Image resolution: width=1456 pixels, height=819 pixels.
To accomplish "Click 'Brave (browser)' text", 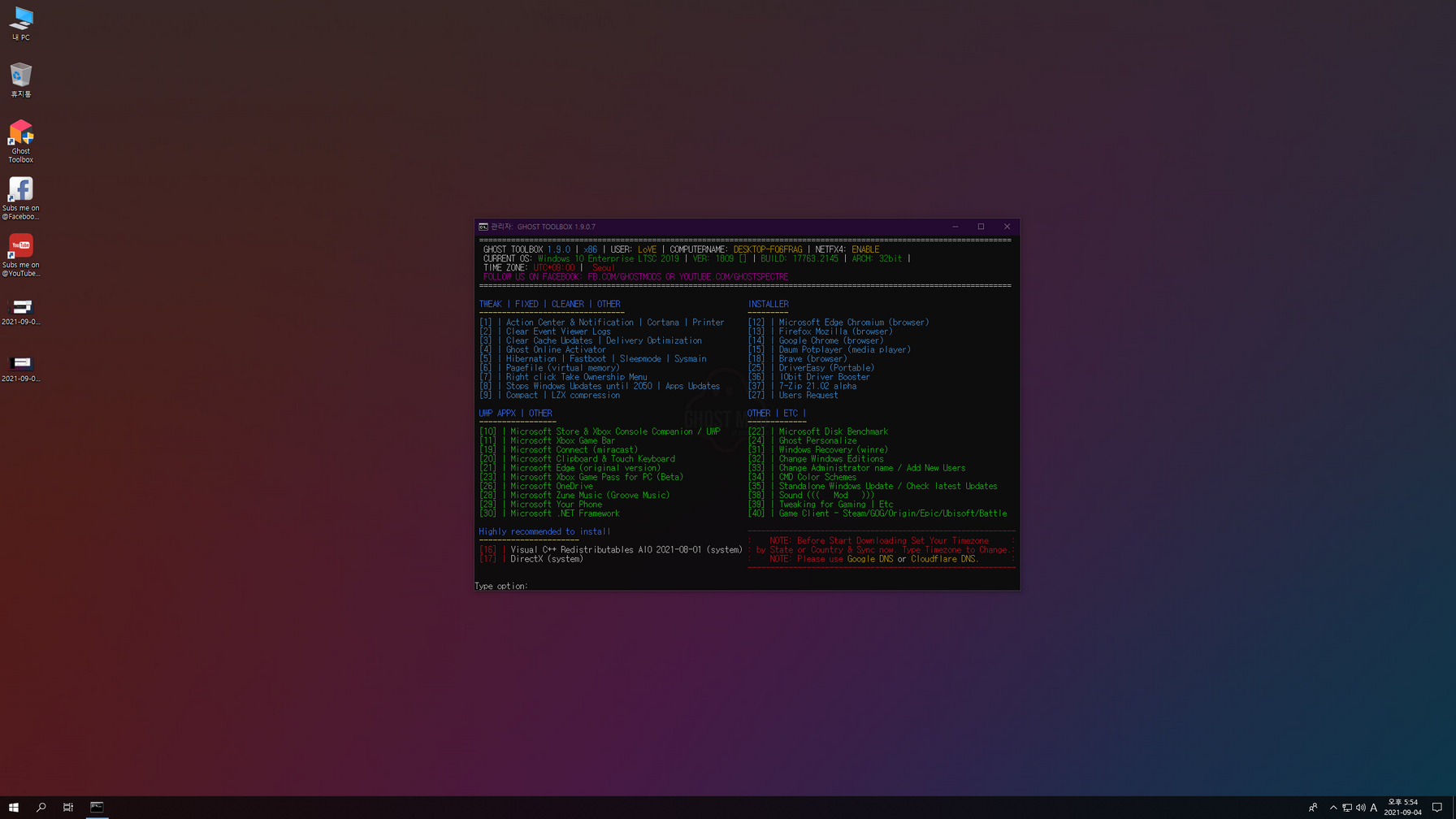I will [812, 359].
